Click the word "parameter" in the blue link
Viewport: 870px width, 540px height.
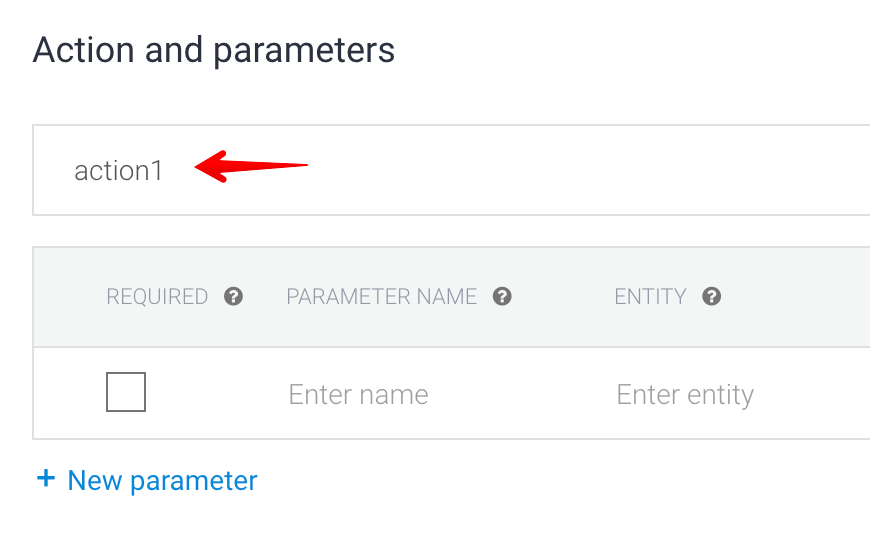tap(194, 482)
